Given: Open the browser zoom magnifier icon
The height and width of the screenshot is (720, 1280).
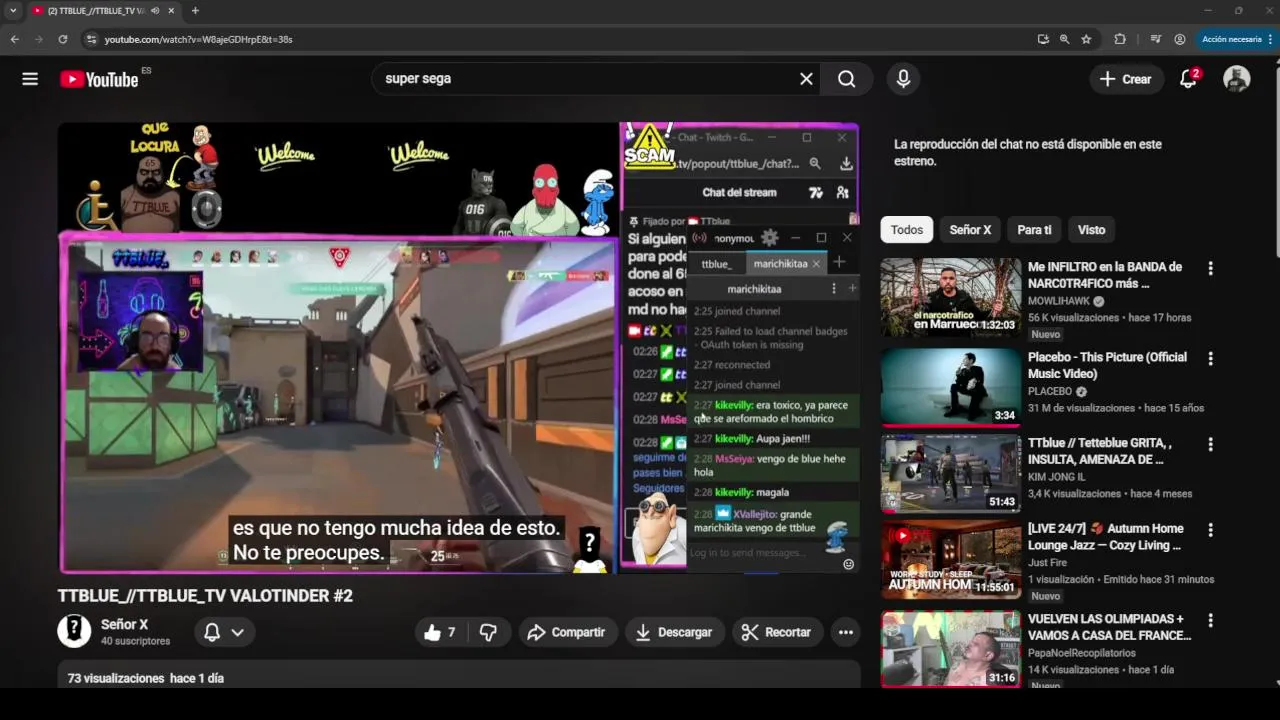Looking at the screenshot, I should [x=1064, y=39].
